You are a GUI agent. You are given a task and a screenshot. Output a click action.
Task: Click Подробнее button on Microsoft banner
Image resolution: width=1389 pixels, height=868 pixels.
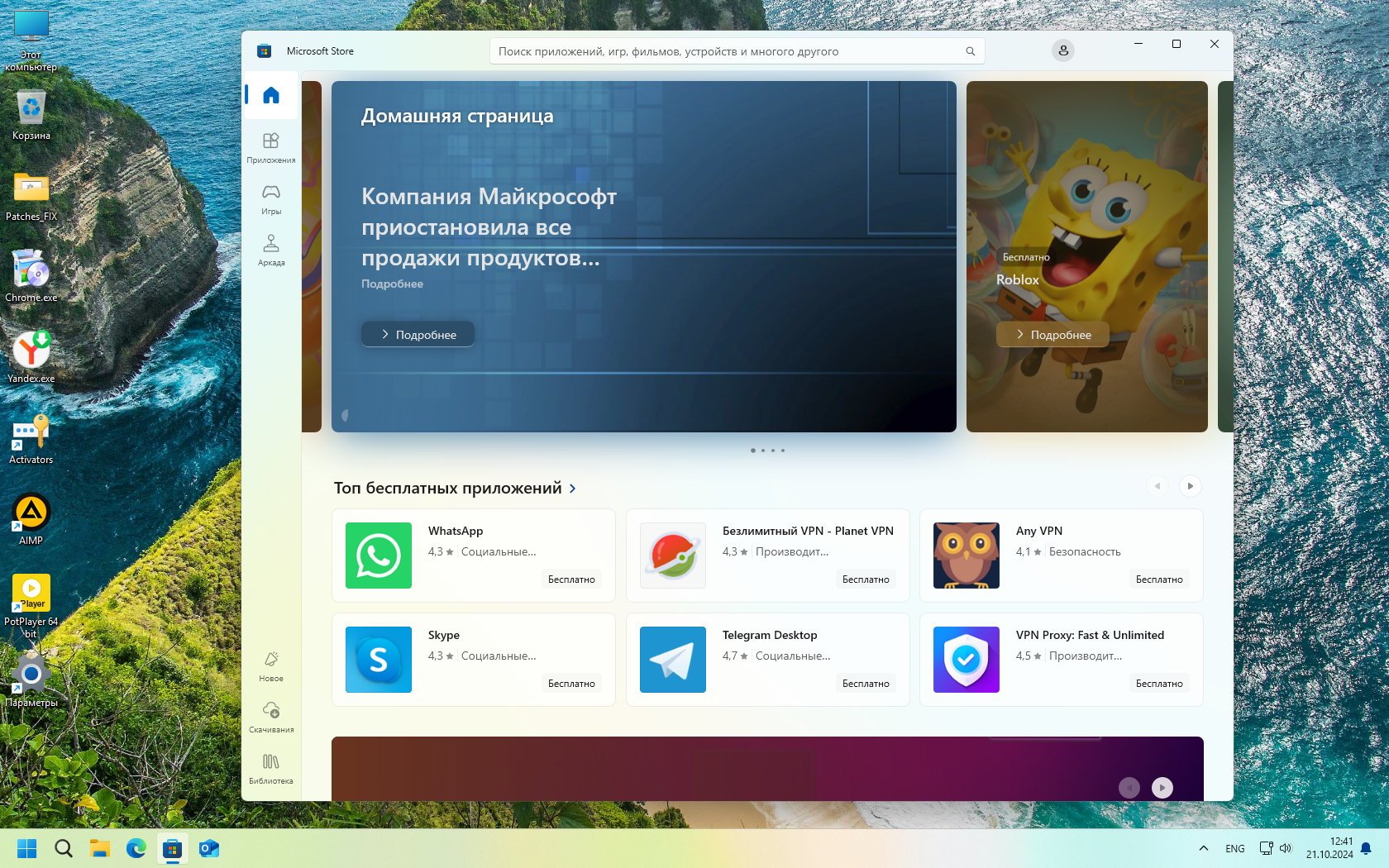pos(418,334)
